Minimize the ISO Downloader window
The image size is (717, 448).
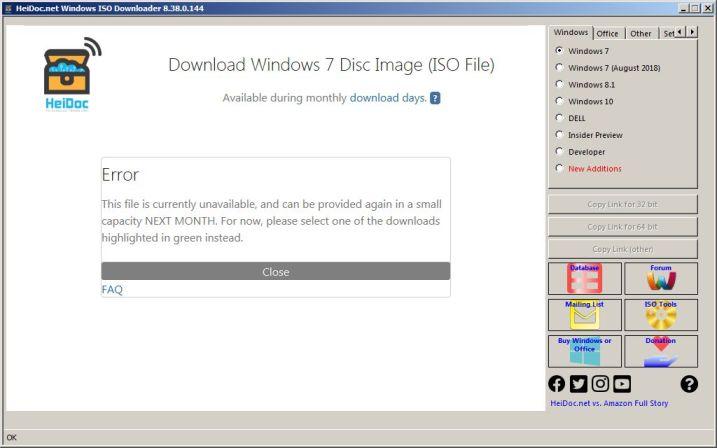[684, 8]
